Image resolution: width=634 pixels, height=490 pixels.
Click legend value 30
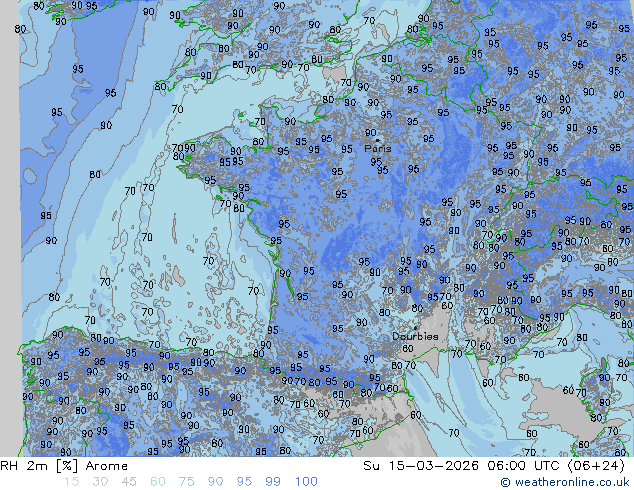pyautogui.click(x=100, y=482)
